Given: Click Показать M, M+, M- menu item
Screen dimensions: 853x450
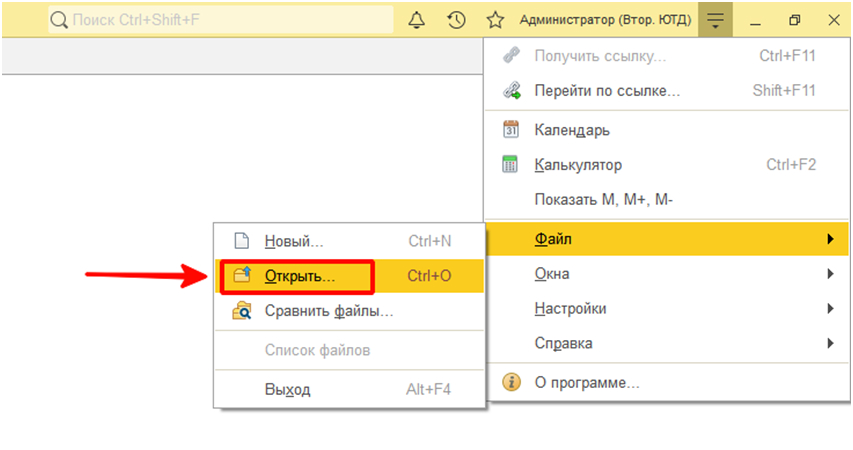Looking at the screenshot, I should pyautogui.click(x=604, y=200).
